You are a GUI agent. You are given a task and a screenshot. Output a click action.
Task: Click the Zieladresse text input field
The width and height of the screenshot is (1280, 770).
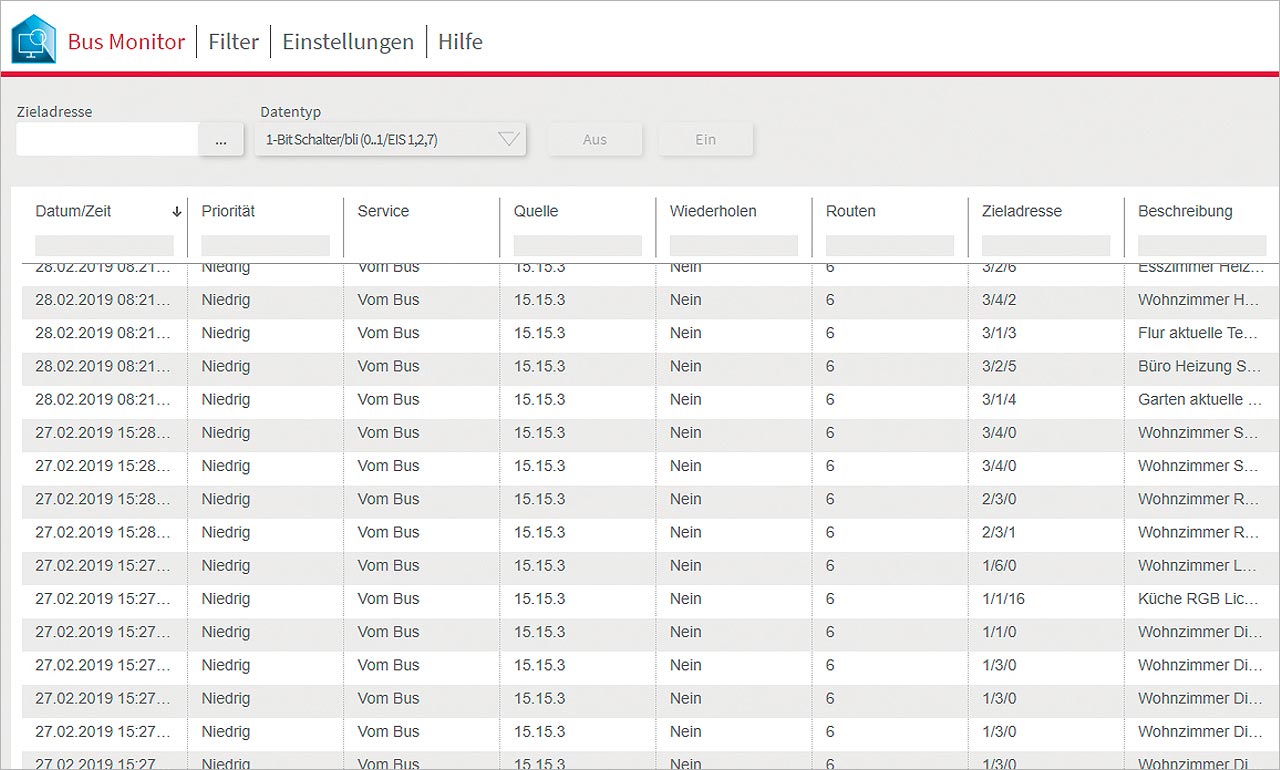coord(107,140)
